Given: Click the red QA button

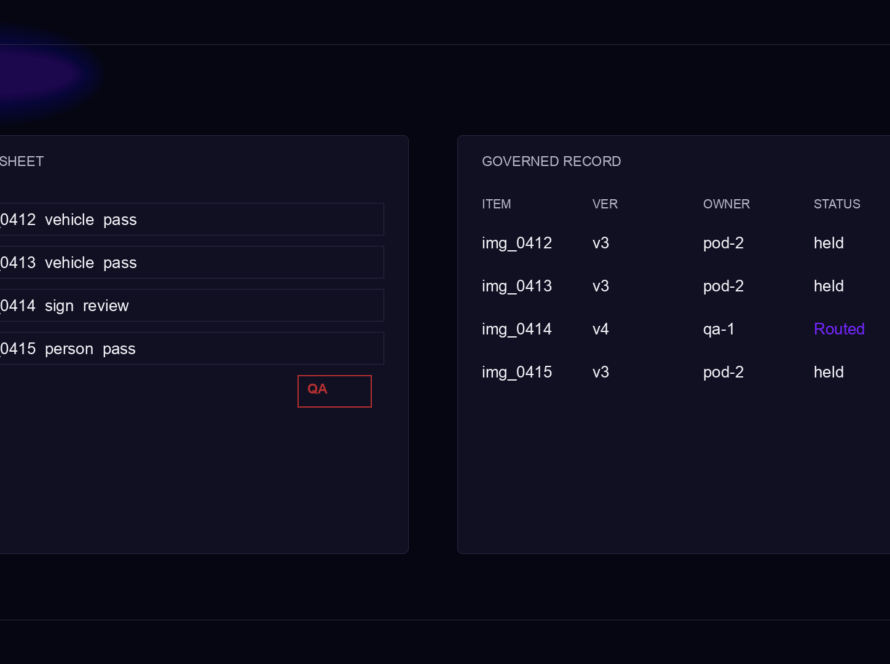Looking at the screenshot, I should pos(334,391).
